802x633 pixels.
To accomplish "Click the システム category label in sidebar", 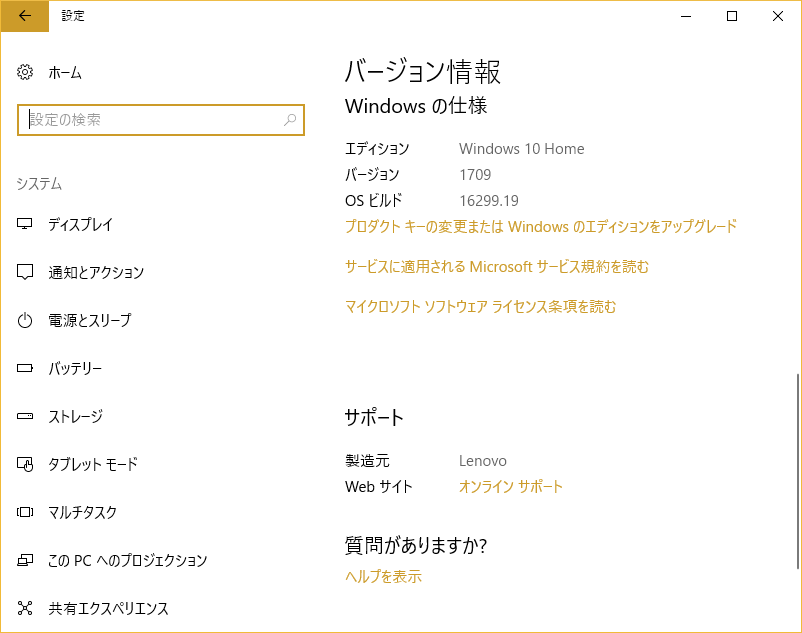I will [39, 184].
